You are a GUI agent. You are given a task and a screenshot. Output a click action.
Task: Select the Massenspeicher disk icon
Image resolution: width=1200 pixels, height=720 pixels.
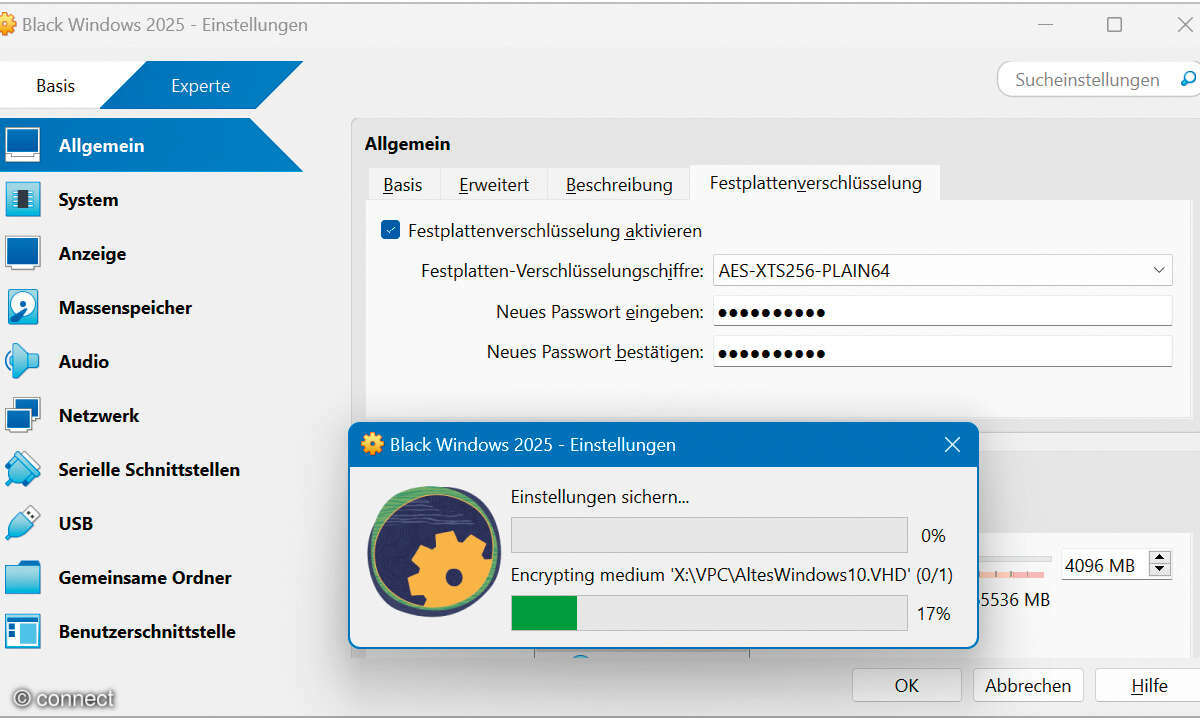tap(23, 307)
